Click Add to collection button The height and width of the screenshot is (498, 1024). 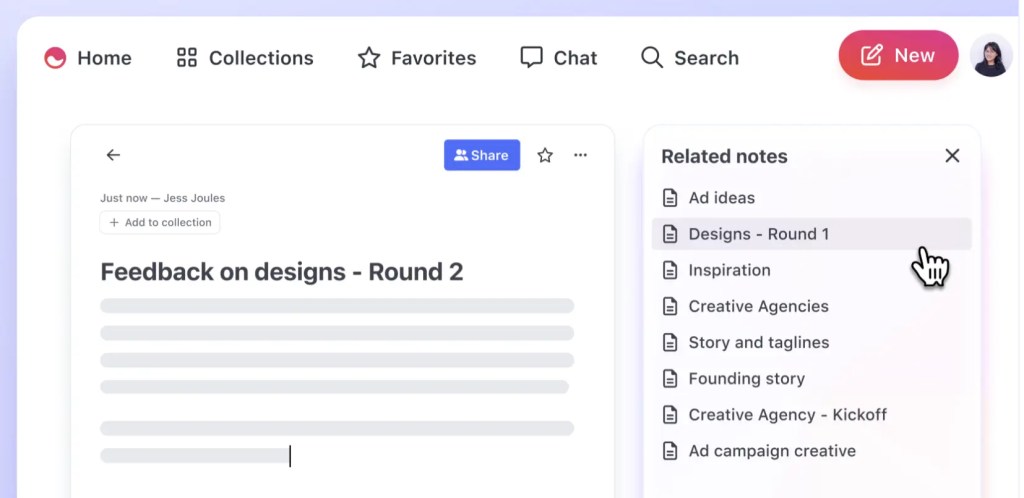[x=160, y=222]
